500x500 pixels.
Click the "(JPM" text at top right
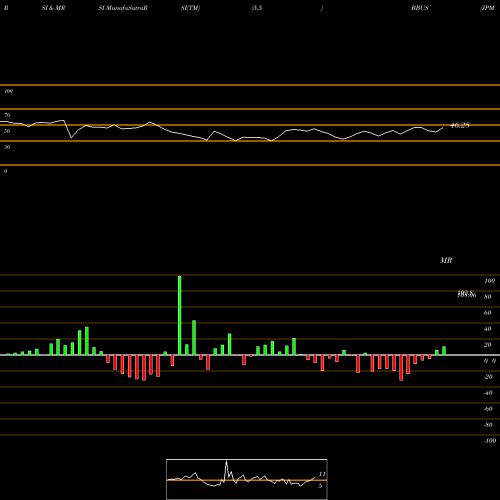click(487, 8)
